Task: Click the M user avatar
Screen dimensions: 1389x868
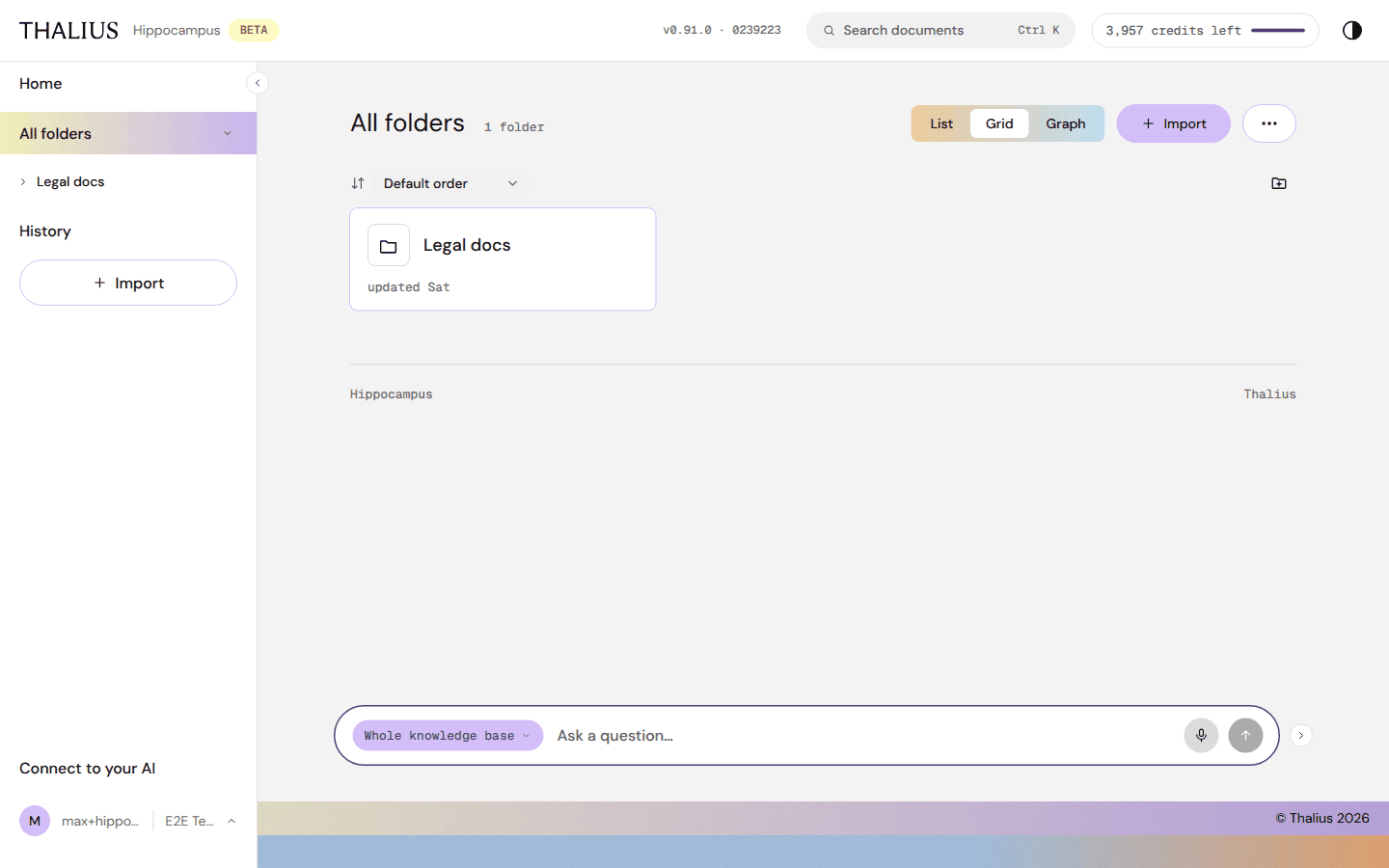Action: [35, 821]
